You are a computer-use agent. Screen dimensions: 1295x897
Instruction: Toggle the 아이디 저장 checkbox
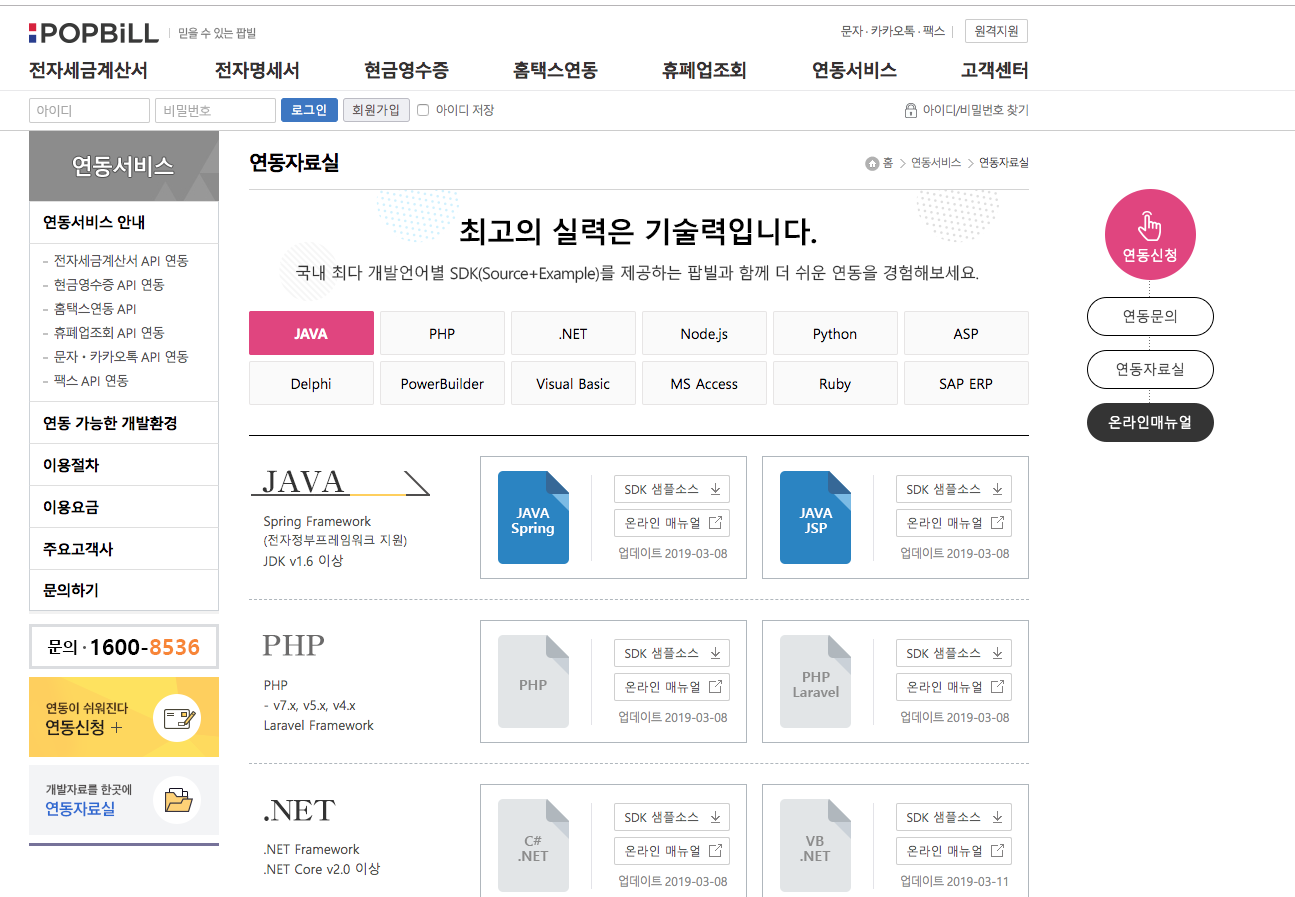coord(423,110)
